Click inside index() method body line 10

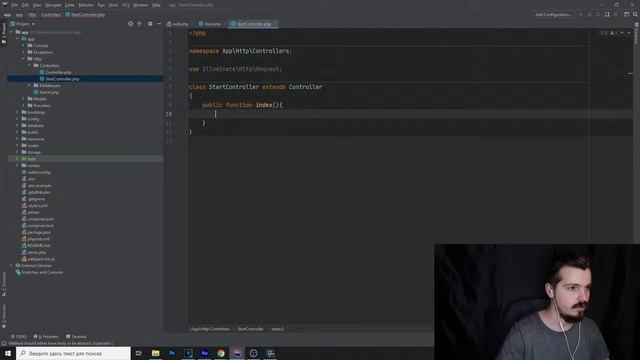tap(410, 114)
